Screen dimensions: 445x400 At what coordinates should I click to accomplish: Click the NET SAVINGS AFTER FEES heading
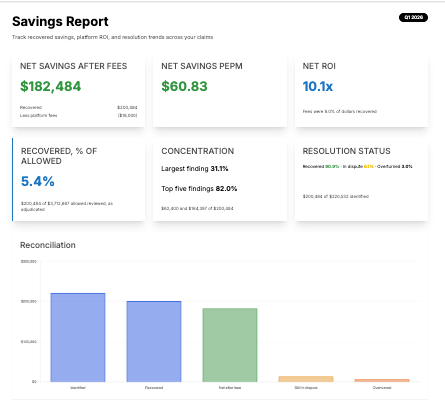(x=73, y=66)
